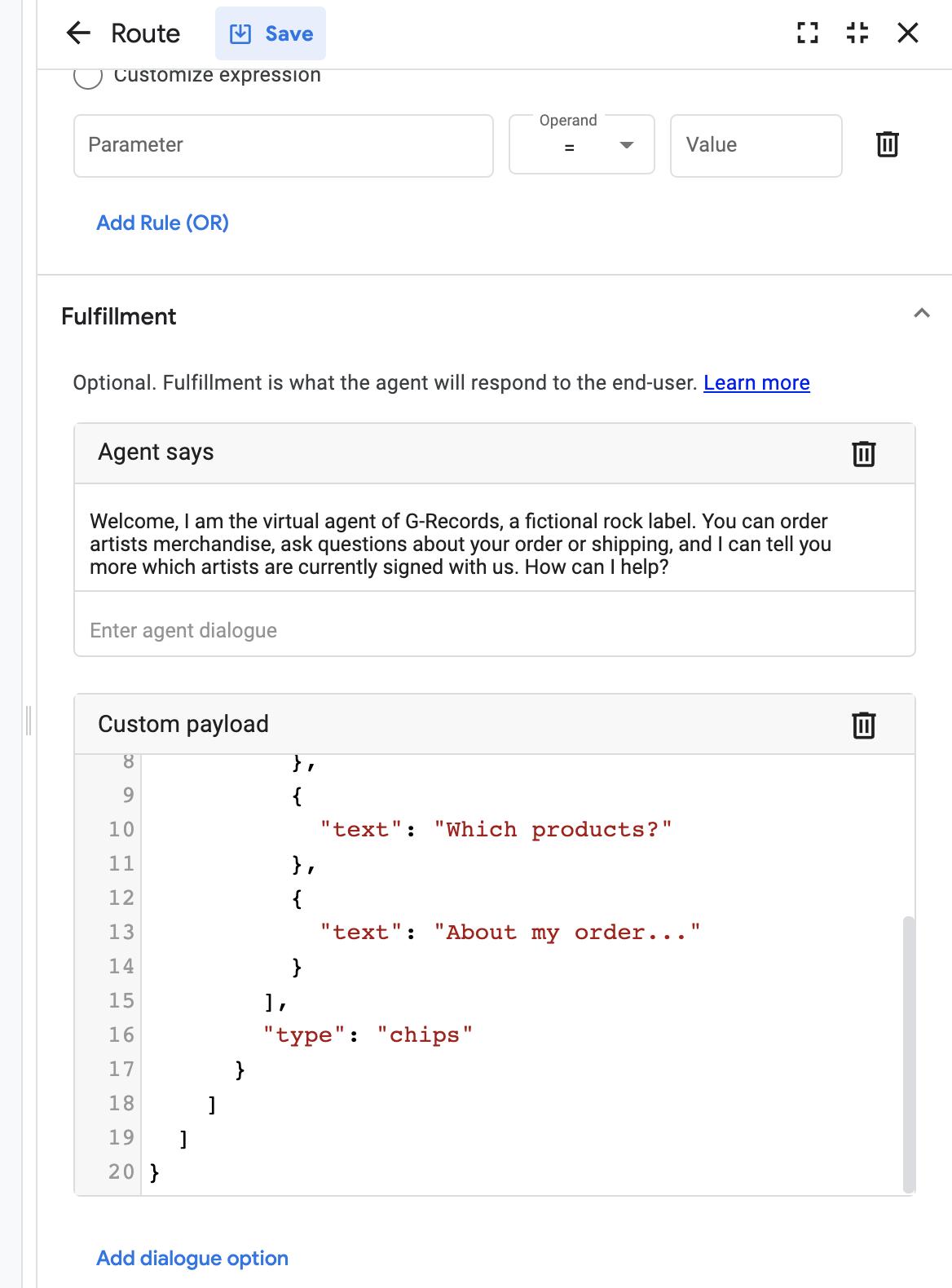Click the back arrow next to Route
952x1288 pixels.
[78, 33]
